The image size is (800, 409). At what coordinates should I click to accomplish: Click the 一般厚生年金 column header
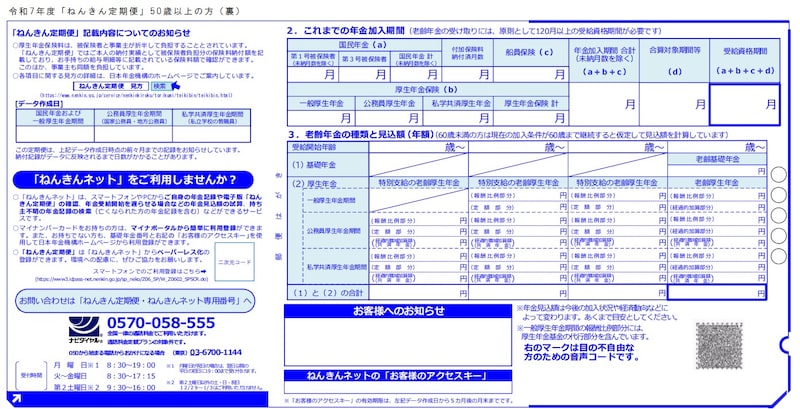pos(321,104)
